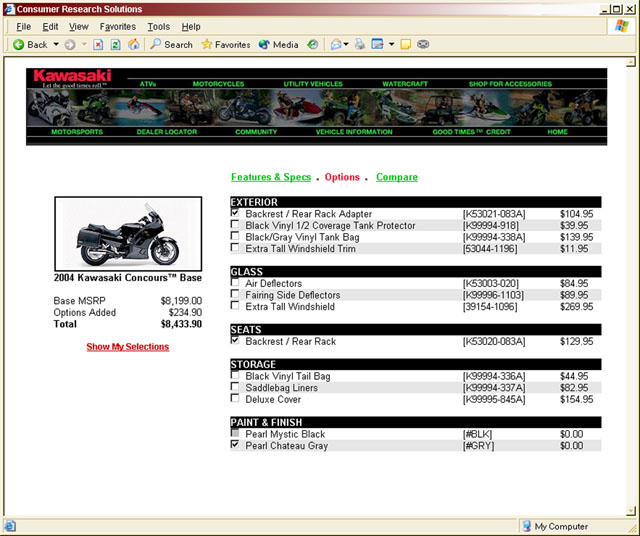This screenshot has width=640, height=536.
Task: Check Black Vinyl 1/2 Coverage Tank Protector
Action: (235, 224)
